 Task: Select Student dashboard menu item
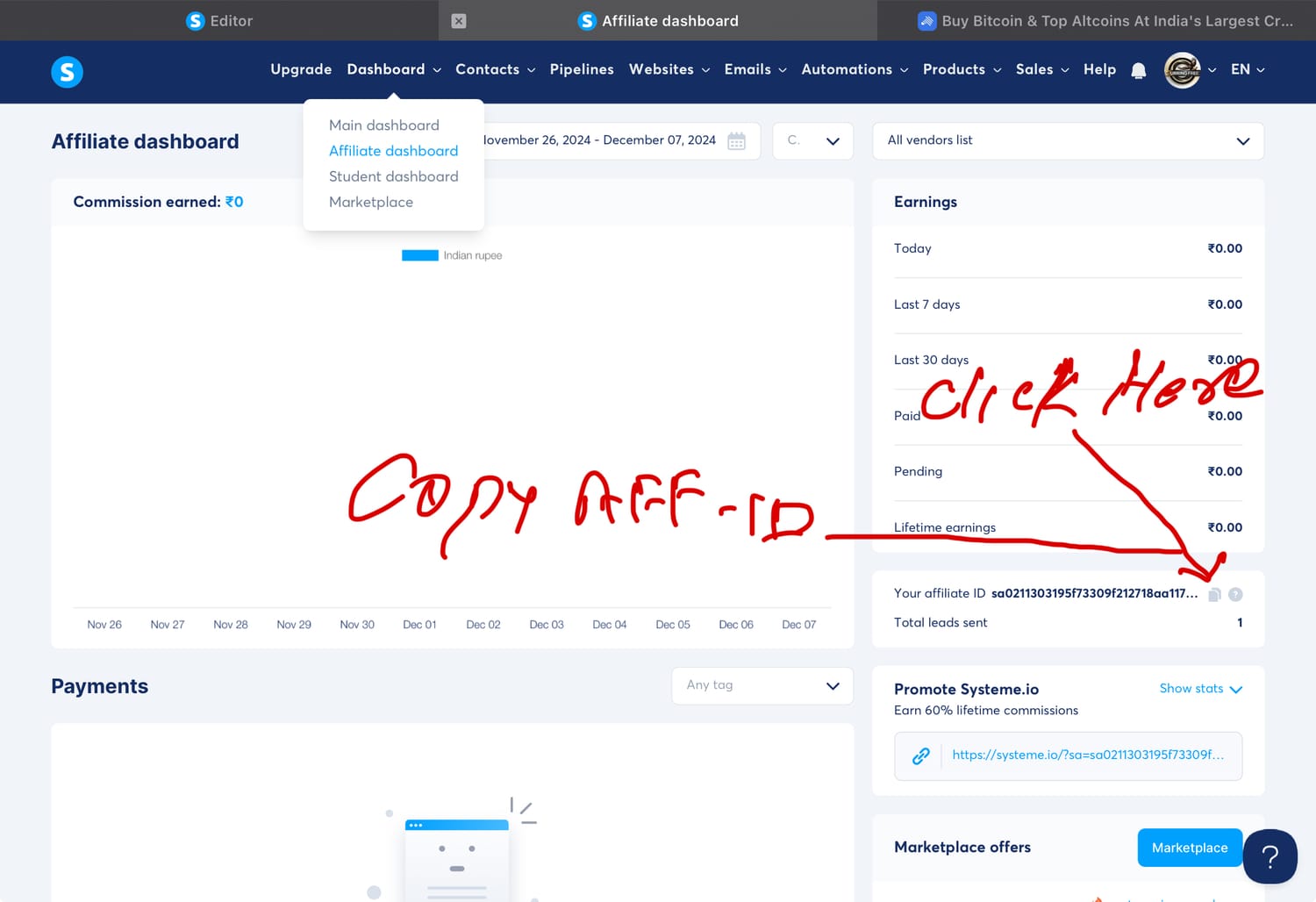click(x=393, y=176)
